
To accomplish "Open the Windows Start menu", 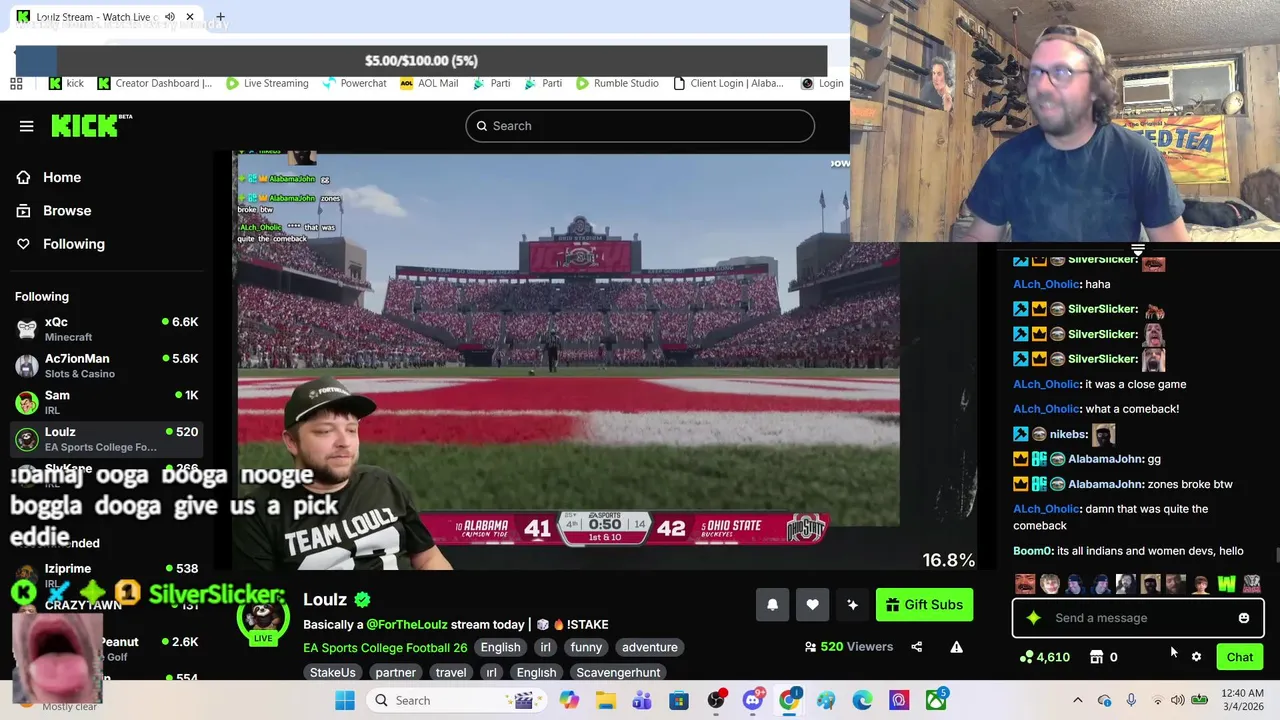I will click(345, 700).
